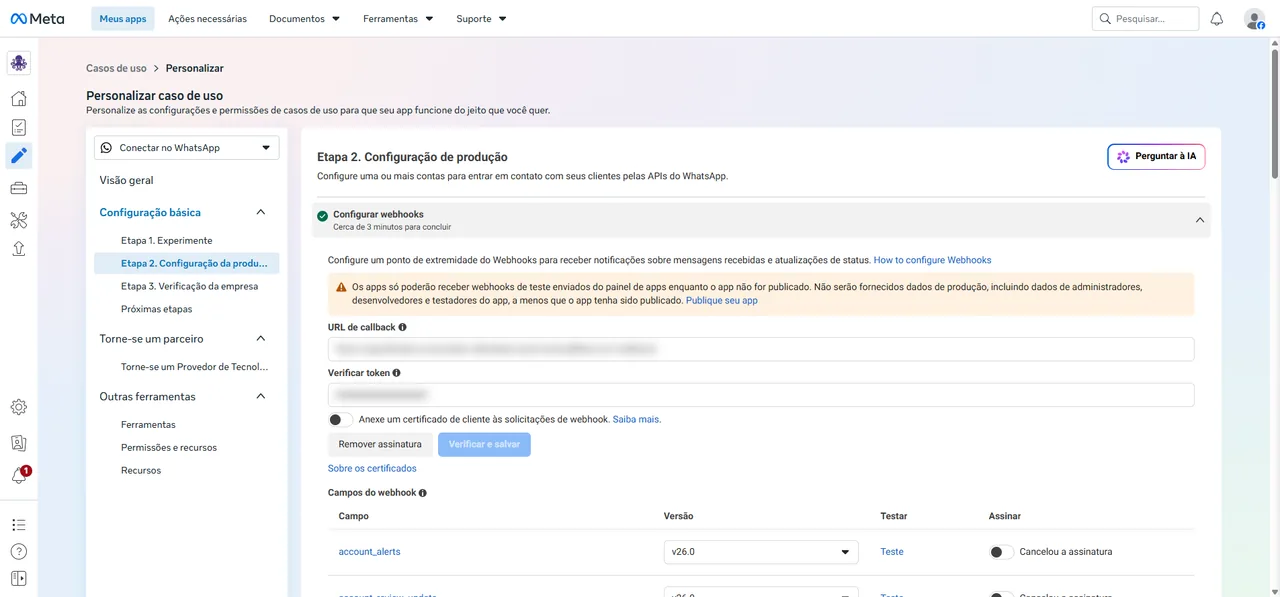Open Torne-se um Provedor de Tecnologia item
Screen dimensions: 1280x597
click(x=194, y=367)
